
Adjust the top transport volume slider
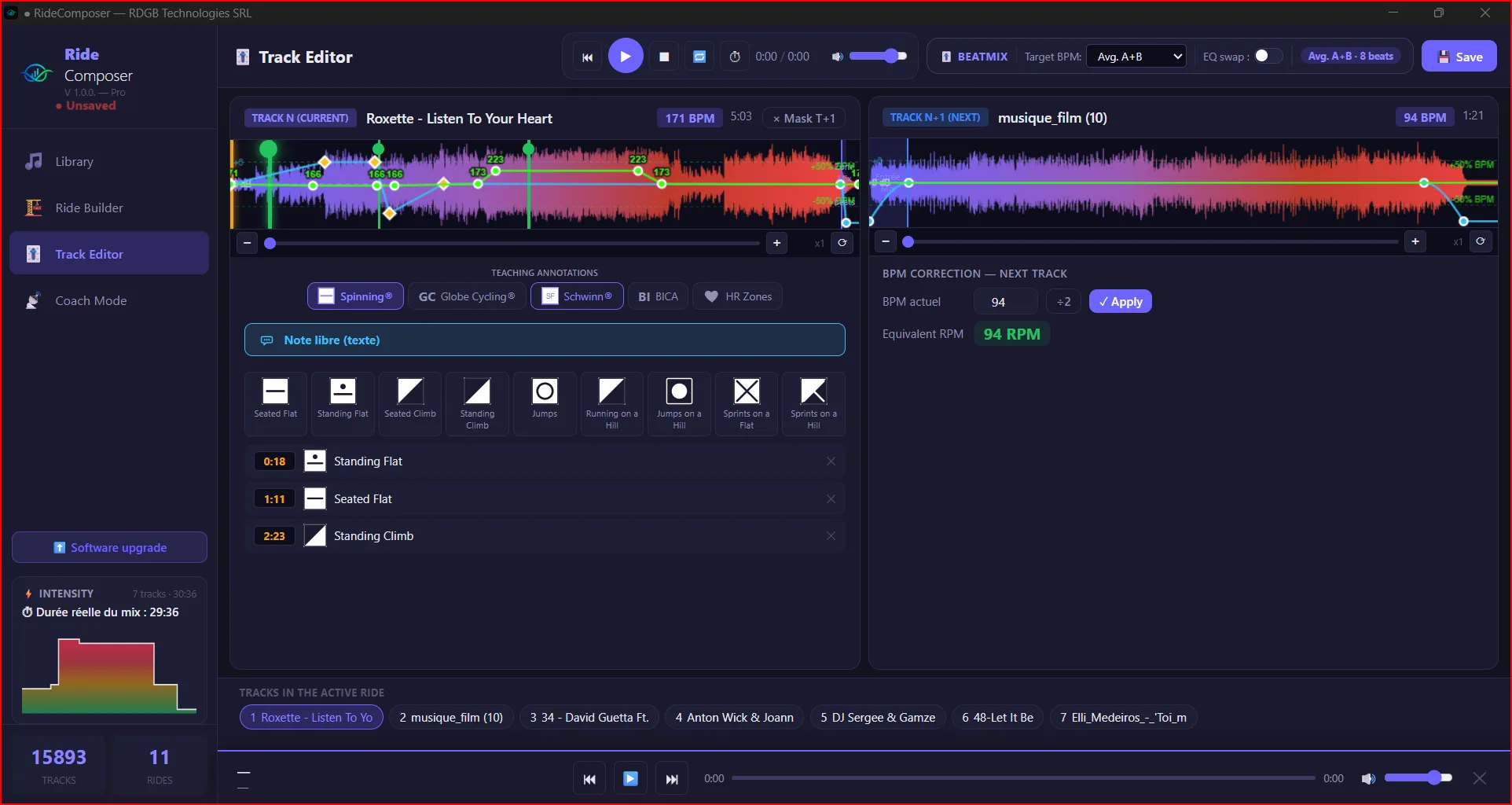[879, 56]
